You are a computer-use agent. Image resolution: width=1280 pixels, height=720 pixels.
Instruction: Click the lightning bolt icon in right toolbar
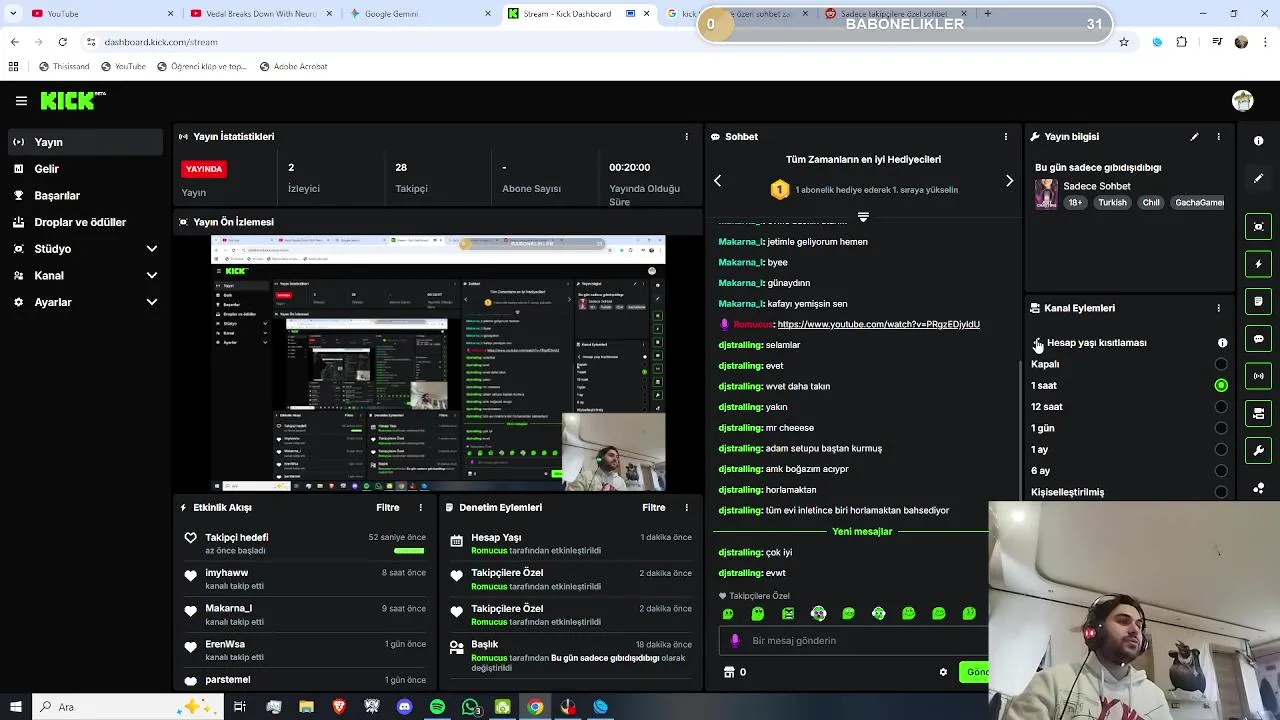tap(1259, 264)
